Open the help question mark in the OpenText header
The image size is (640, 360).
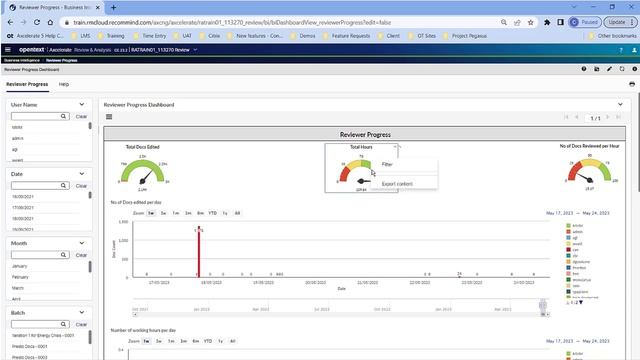pyautogui.click(x=621, y=50)
